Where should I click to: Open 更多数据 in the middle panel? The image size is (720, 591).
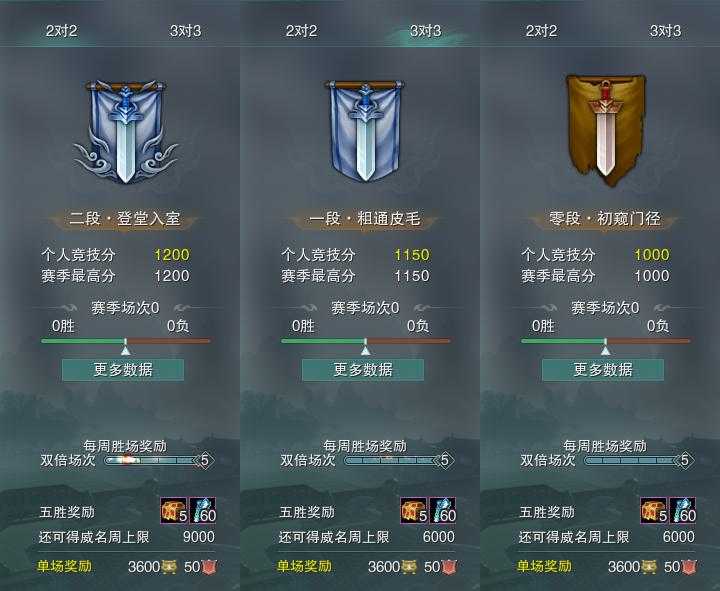point(363,370)
